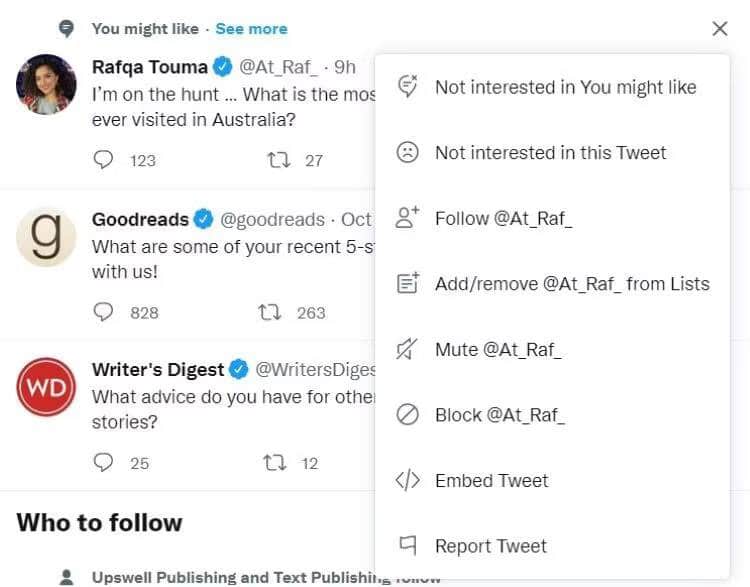Select Not interested in You might like
Image resolution: width=750 pixels, height=587 pixels.
tap(565, 87)
